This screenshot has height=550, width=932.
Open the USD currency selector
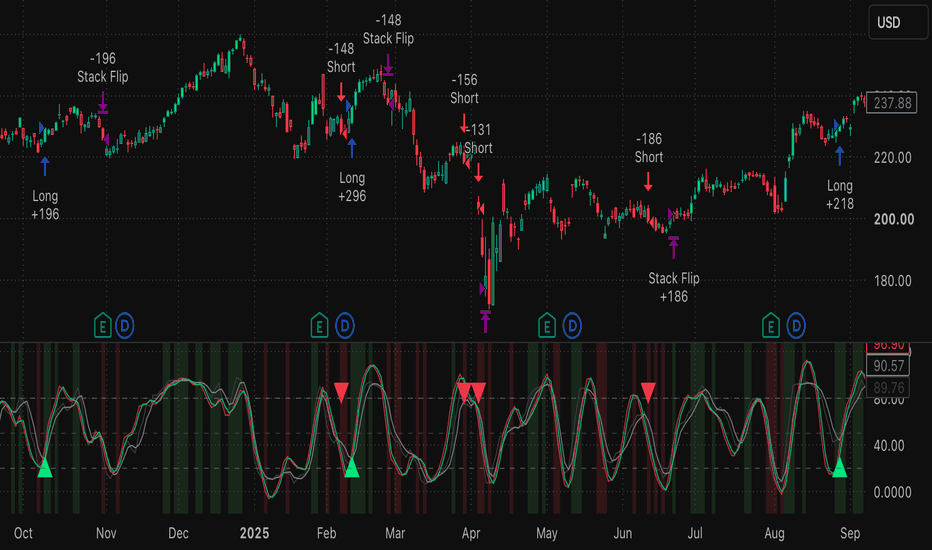coord(898,23)
